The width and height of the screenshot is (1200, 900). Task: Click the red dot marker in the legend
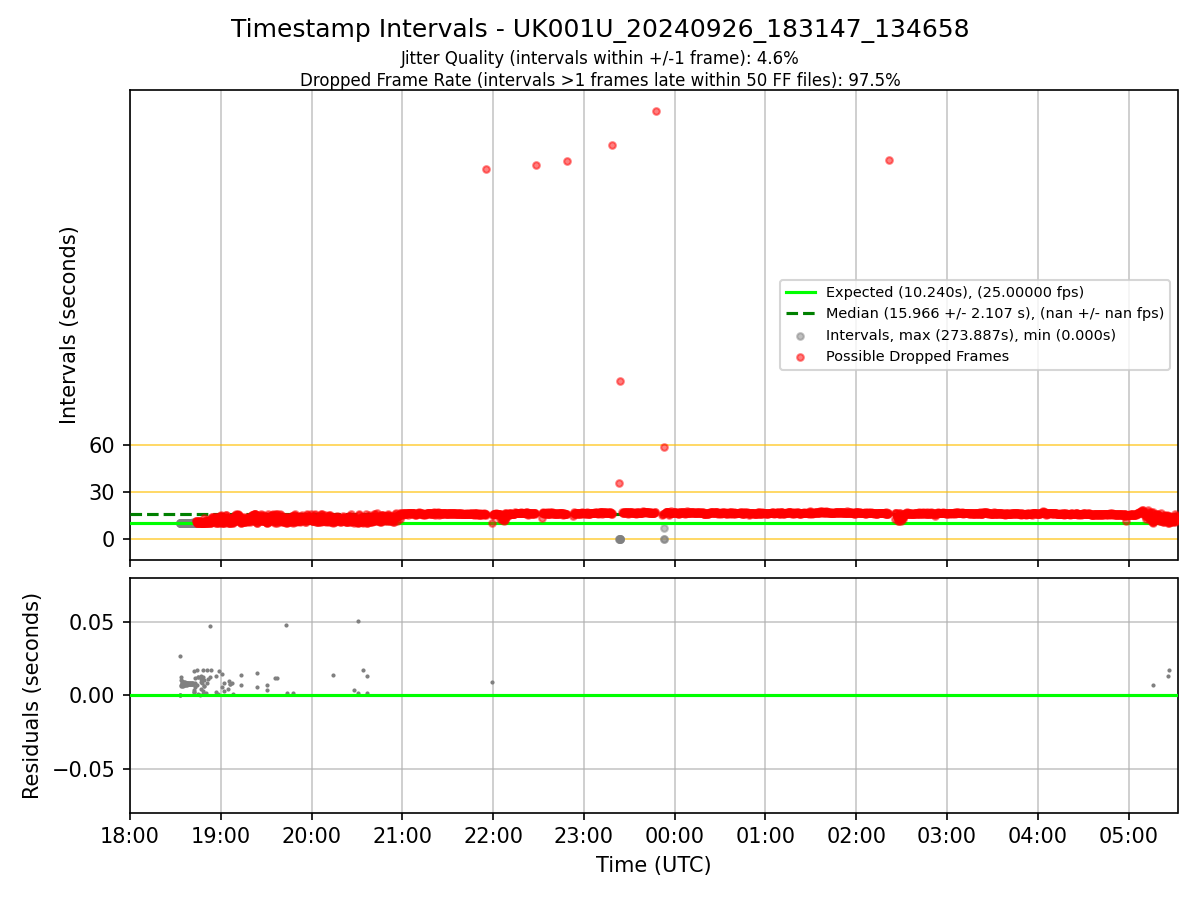(801, 356)
